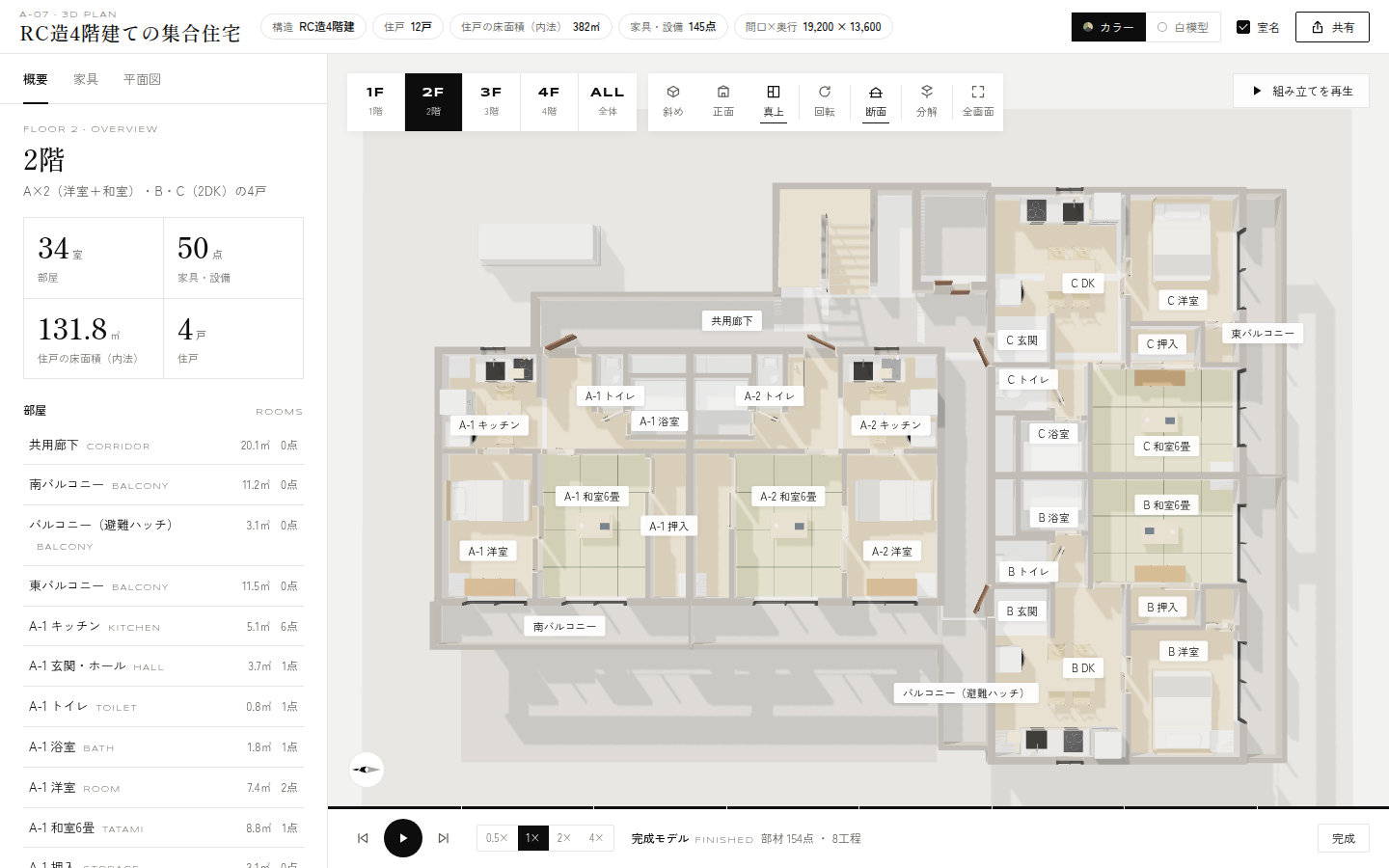Select the 斜め oblique view icon
Image resolution: width=1389 pixels, height=868 pixels.
[673, 101]
